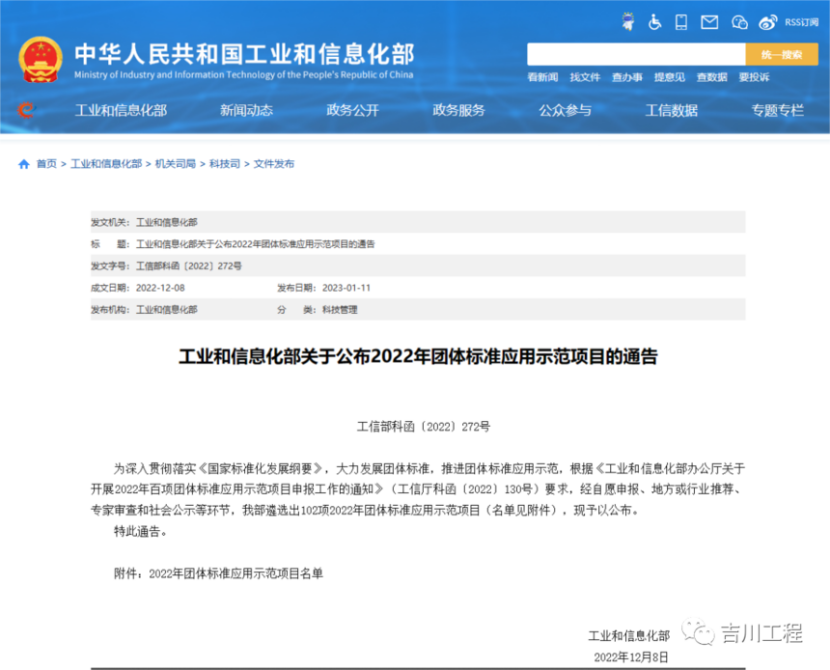Click the bold article headline about 2022年团体标准应用示范项目
The image size is (830, 670).
[x=418, y=357]
